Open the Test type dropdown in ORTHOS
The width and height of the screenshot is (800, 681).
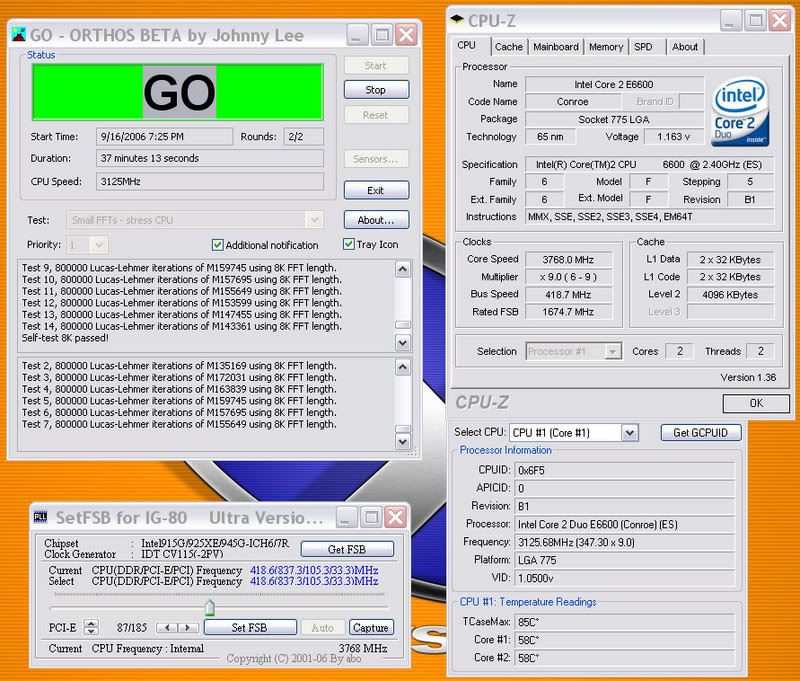[314, 220]
